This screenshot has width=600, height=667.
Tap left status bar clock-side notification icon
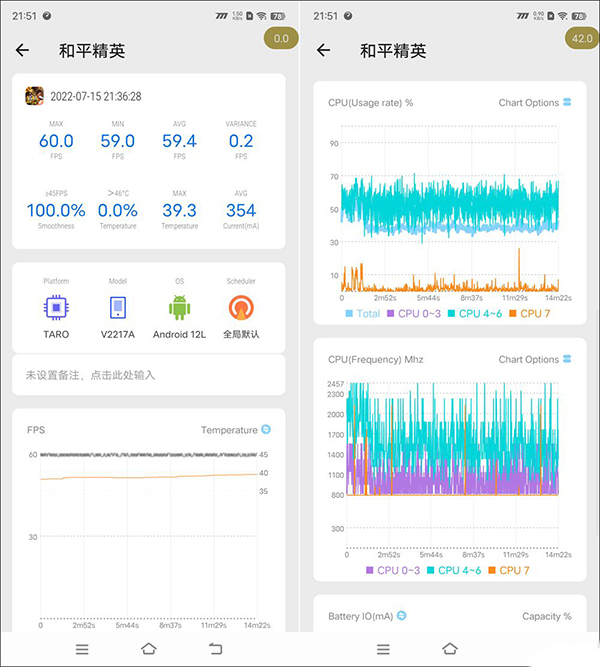[47, 16]
